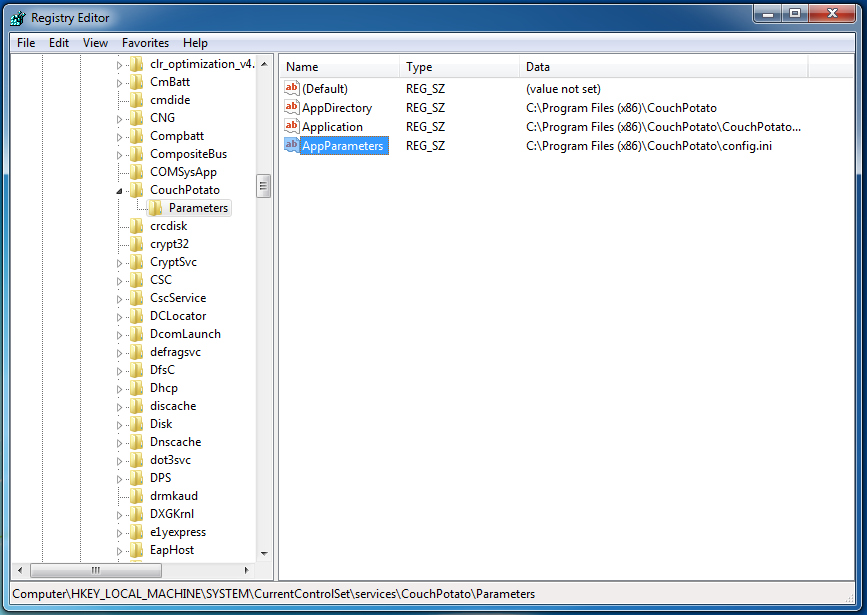Viewport: 867px width, 615px height.
Task: Click the tree horizontal scrollbar thumb
Action: pos(96,570)
